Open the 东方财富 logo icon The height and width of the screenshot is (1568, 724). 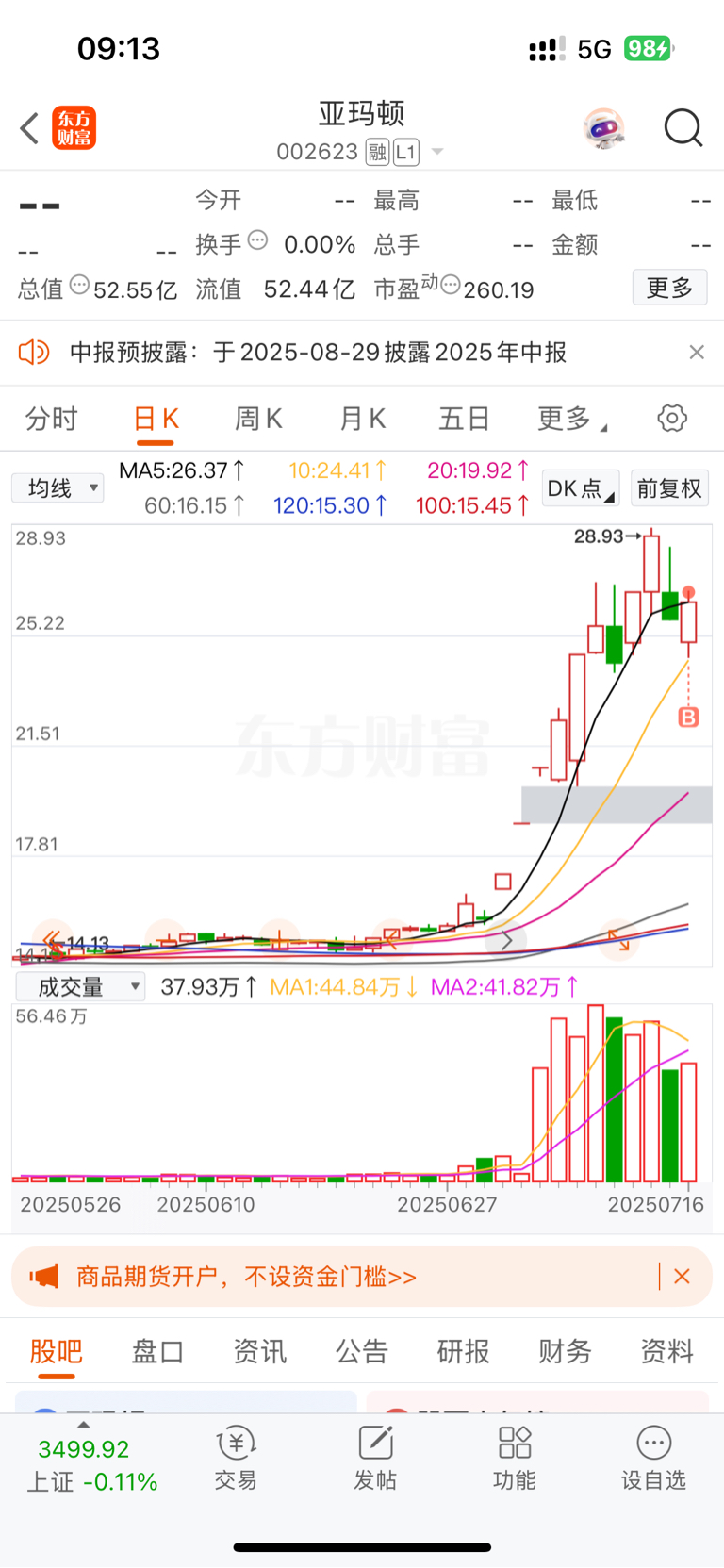pyautogui.click(x=74, y=128)
